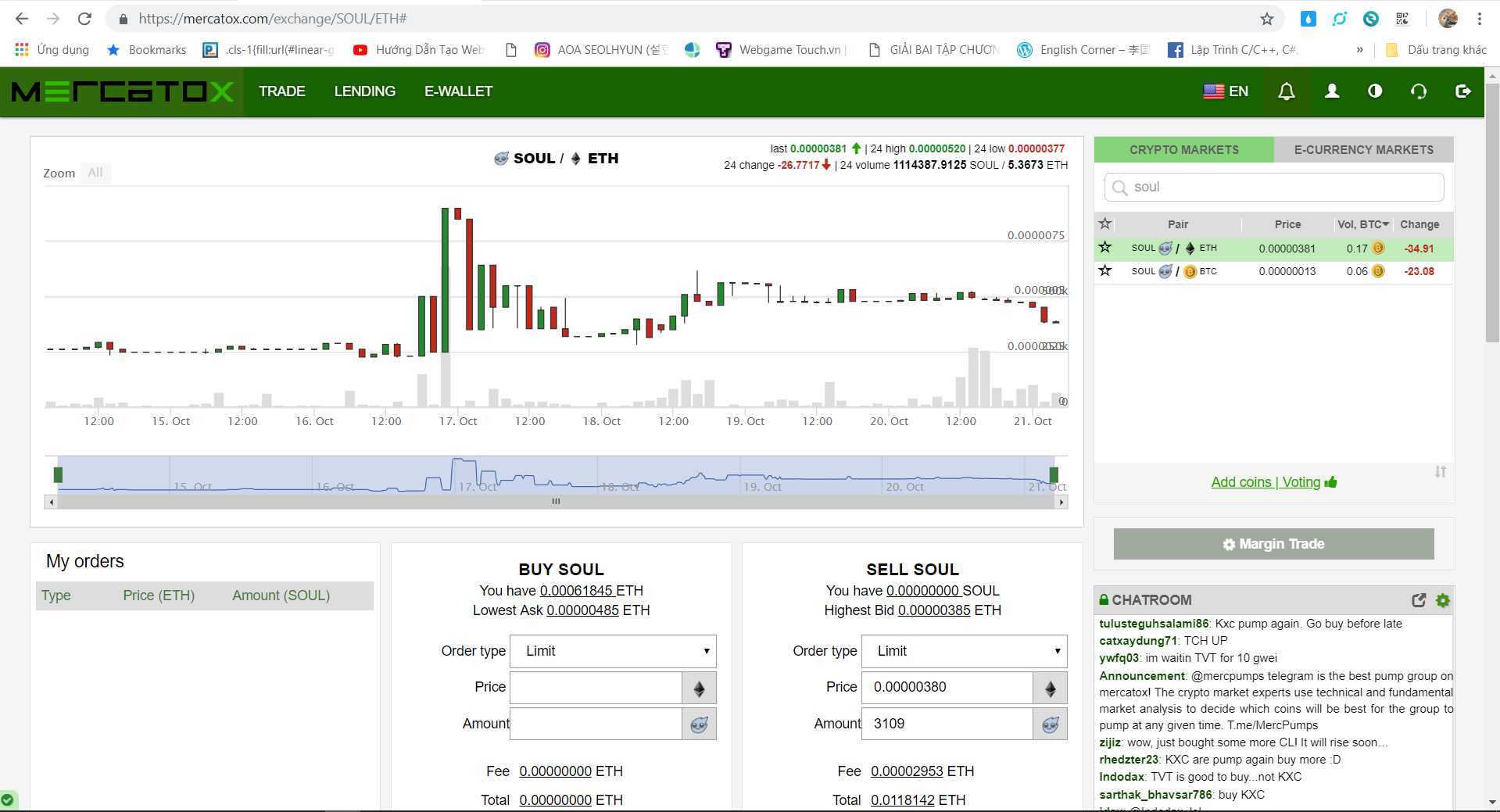The width and height of the screenshot is (1500, 812).
Task: Click the browser address bar URL
Action: point(273,19)
